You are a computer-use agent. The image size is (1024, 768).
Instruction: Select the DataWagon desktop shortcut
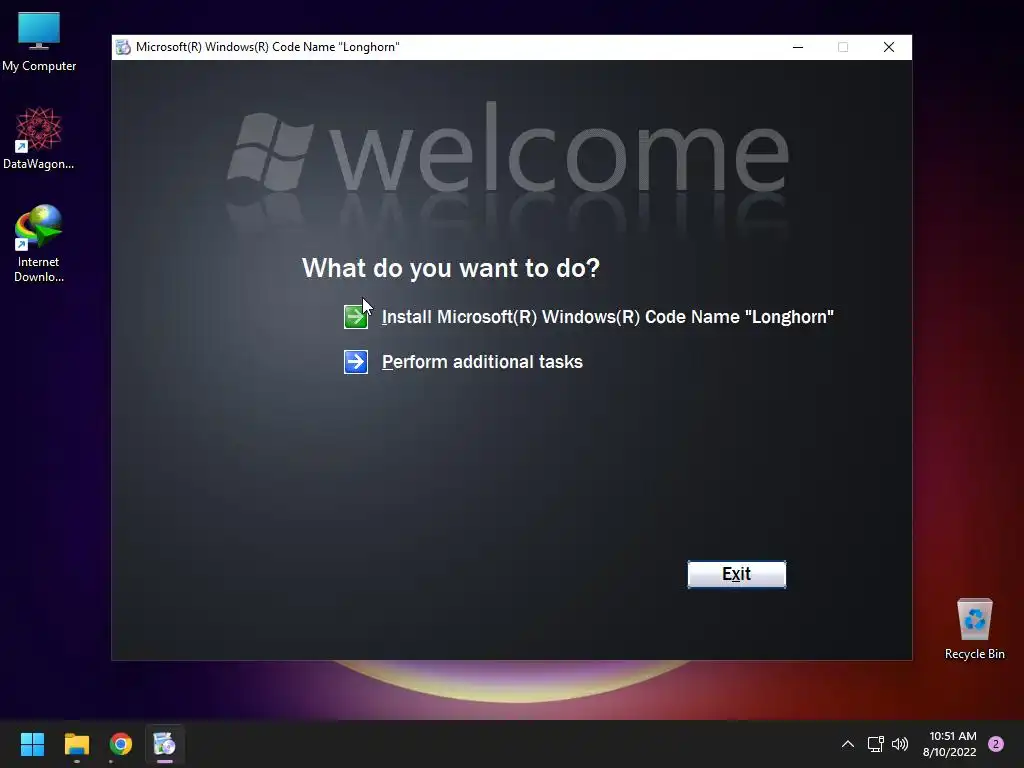coord(39,138)
